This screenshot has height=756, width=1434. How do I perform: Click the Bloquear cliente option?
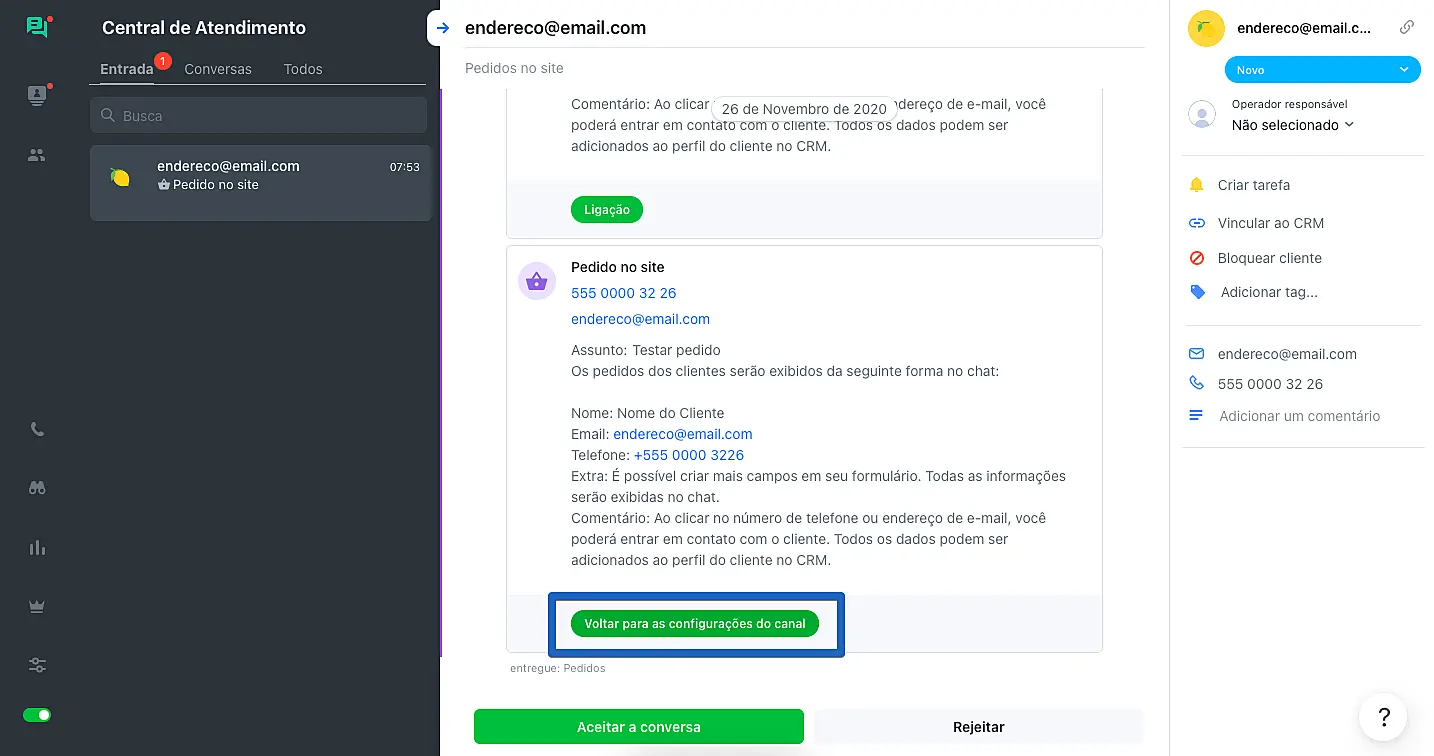tap(1269, 258)
